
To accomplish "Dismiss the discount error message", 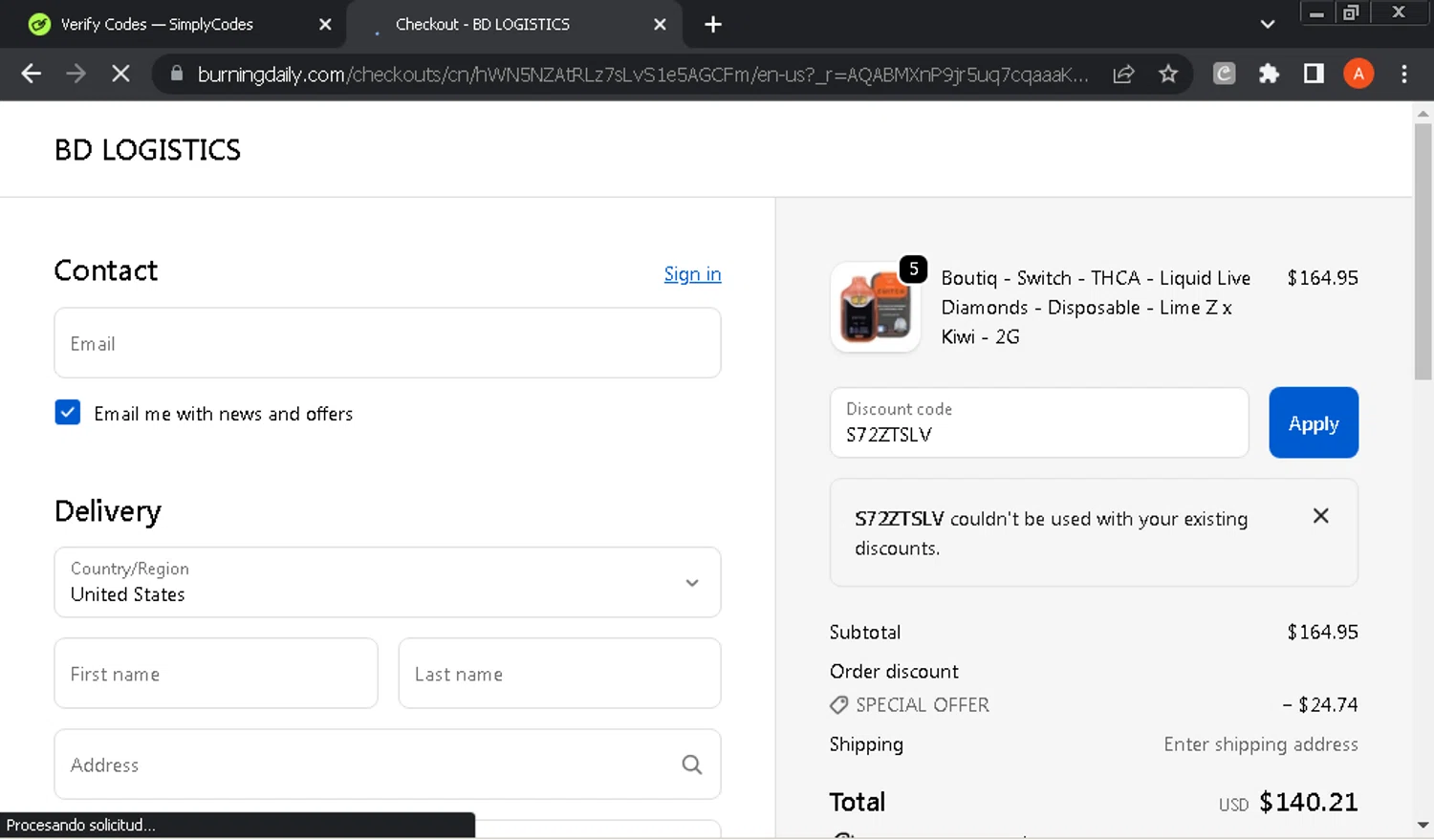I will (1321, 516).
